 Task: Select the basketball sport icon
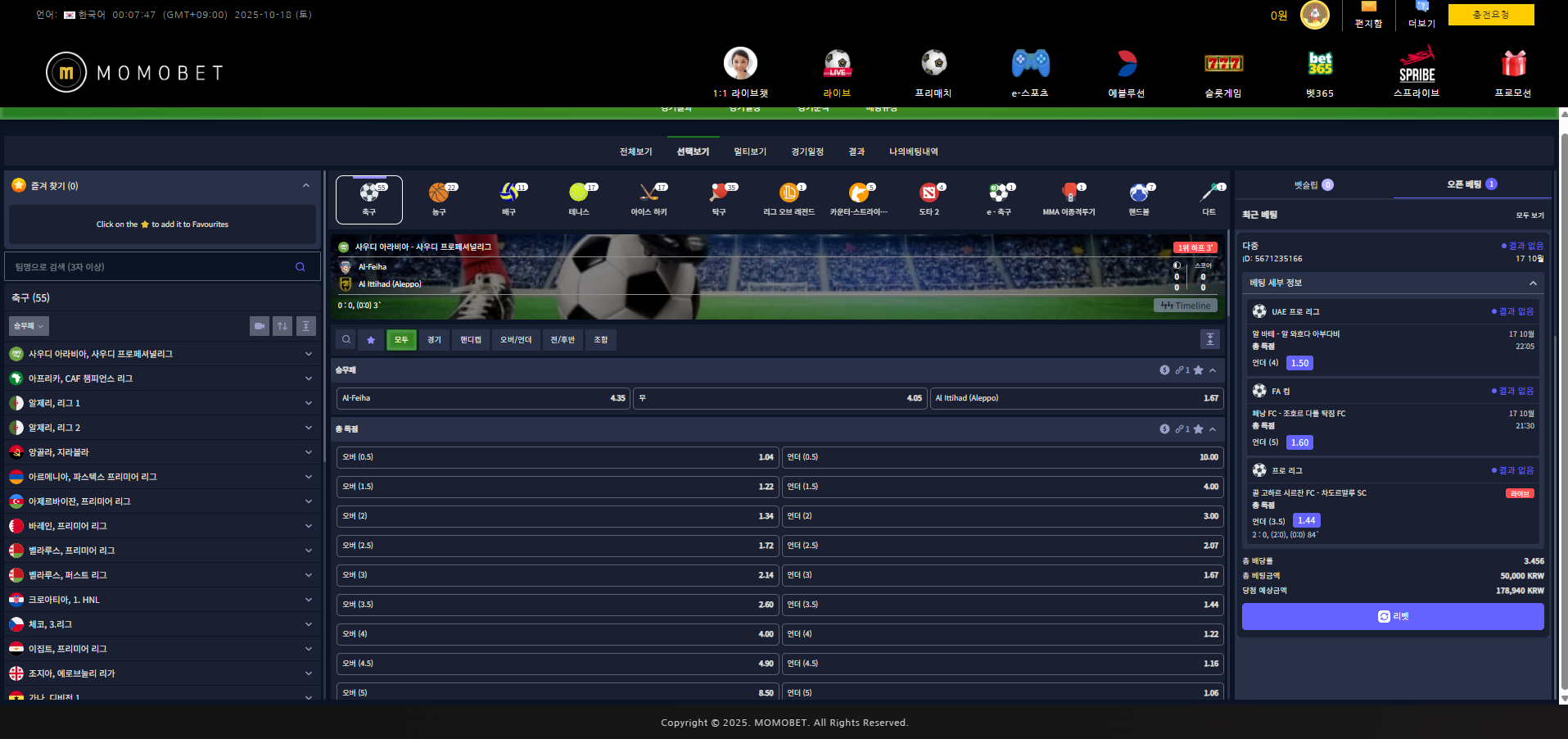[x=439, y=198]
